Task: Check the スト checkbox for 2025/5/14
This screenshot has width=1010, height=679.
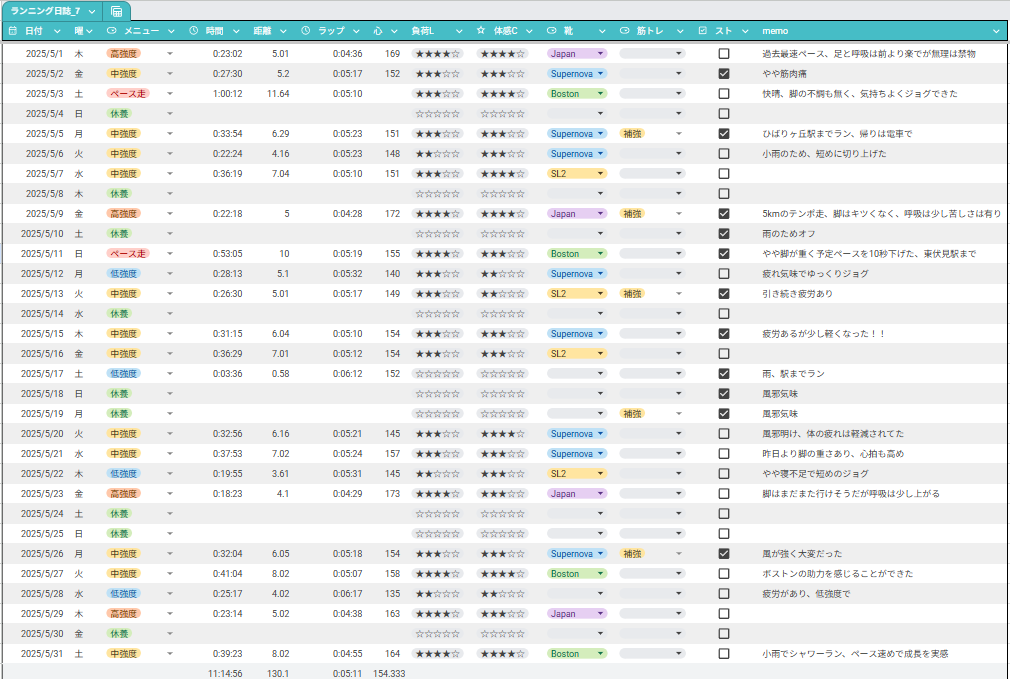Action: pyautogui.click(x=724, y=314)
